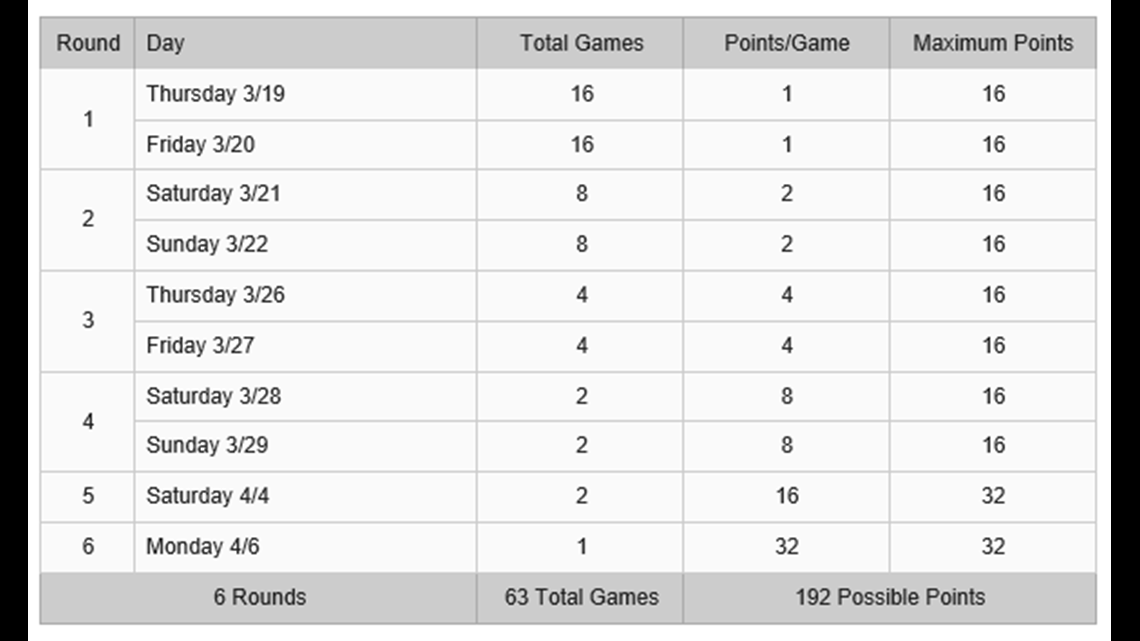Select the Thursday 3/26 cell
Screen dimensions: 1140x641
pyautogui.click(x=305, y=296)
